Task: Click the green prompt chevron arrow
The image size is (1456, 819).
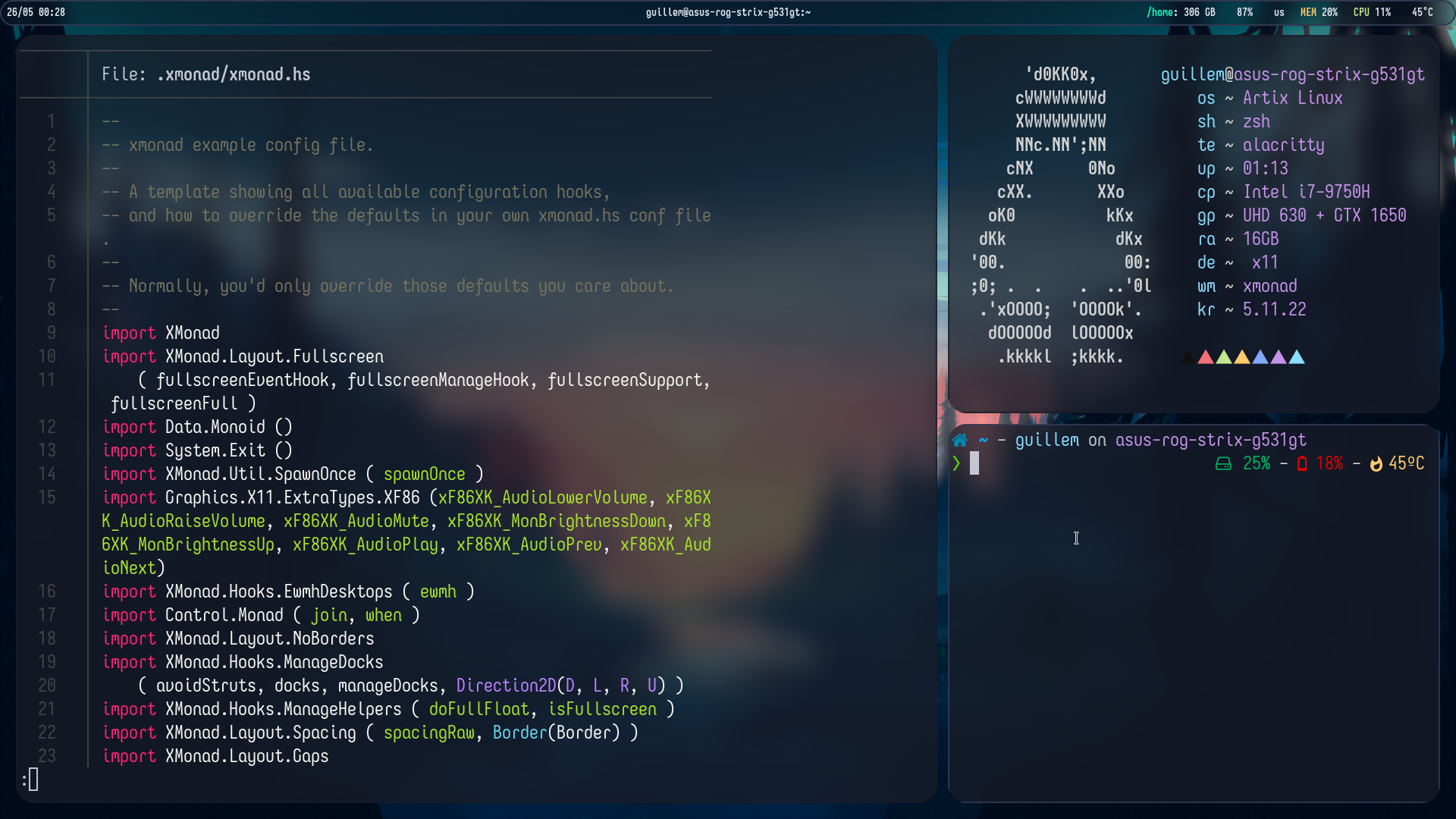Action: 956,463
